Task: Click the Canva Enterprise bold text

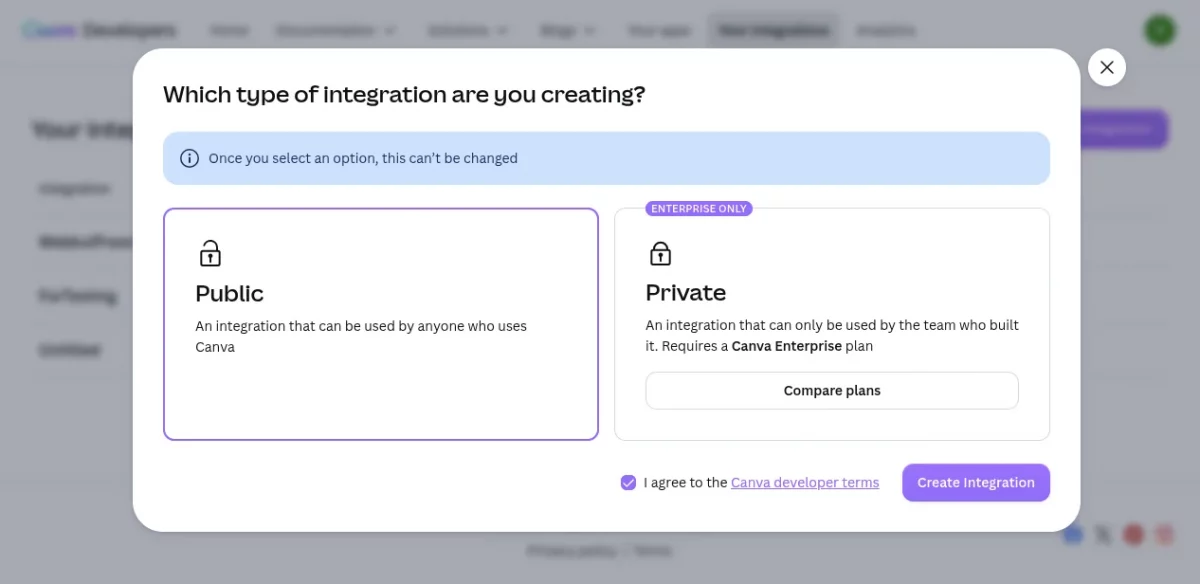Action: tap(789, 346)
